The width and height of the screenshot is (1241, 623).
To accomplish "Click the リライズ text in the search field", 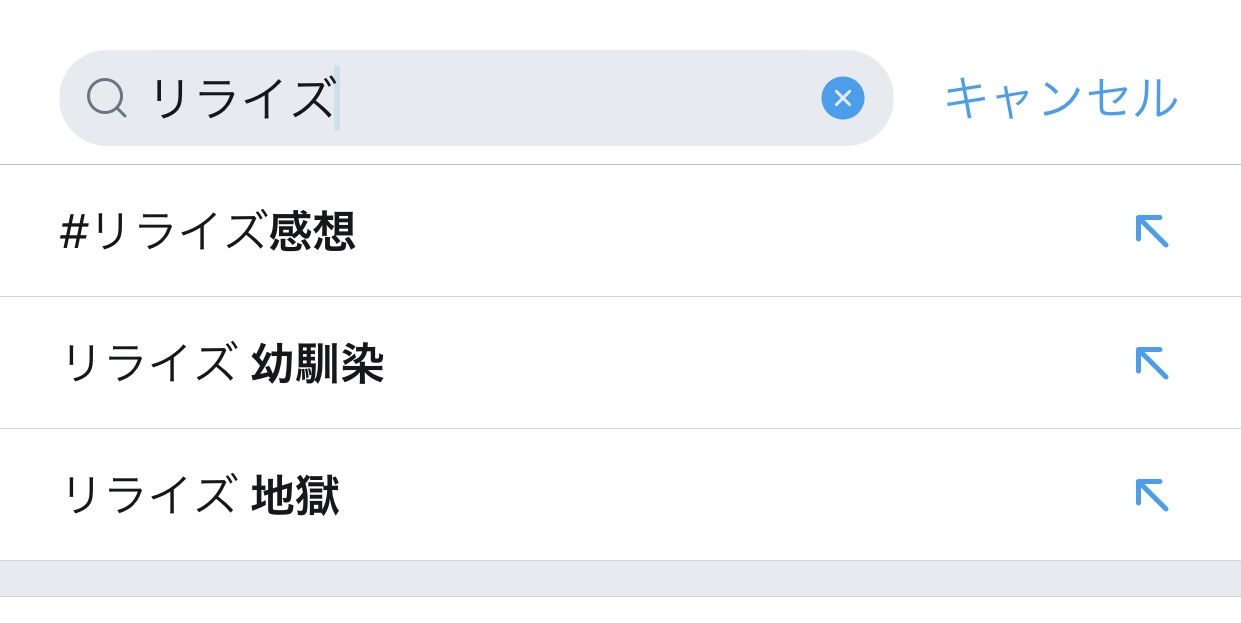I will click(x=240, y=98).
